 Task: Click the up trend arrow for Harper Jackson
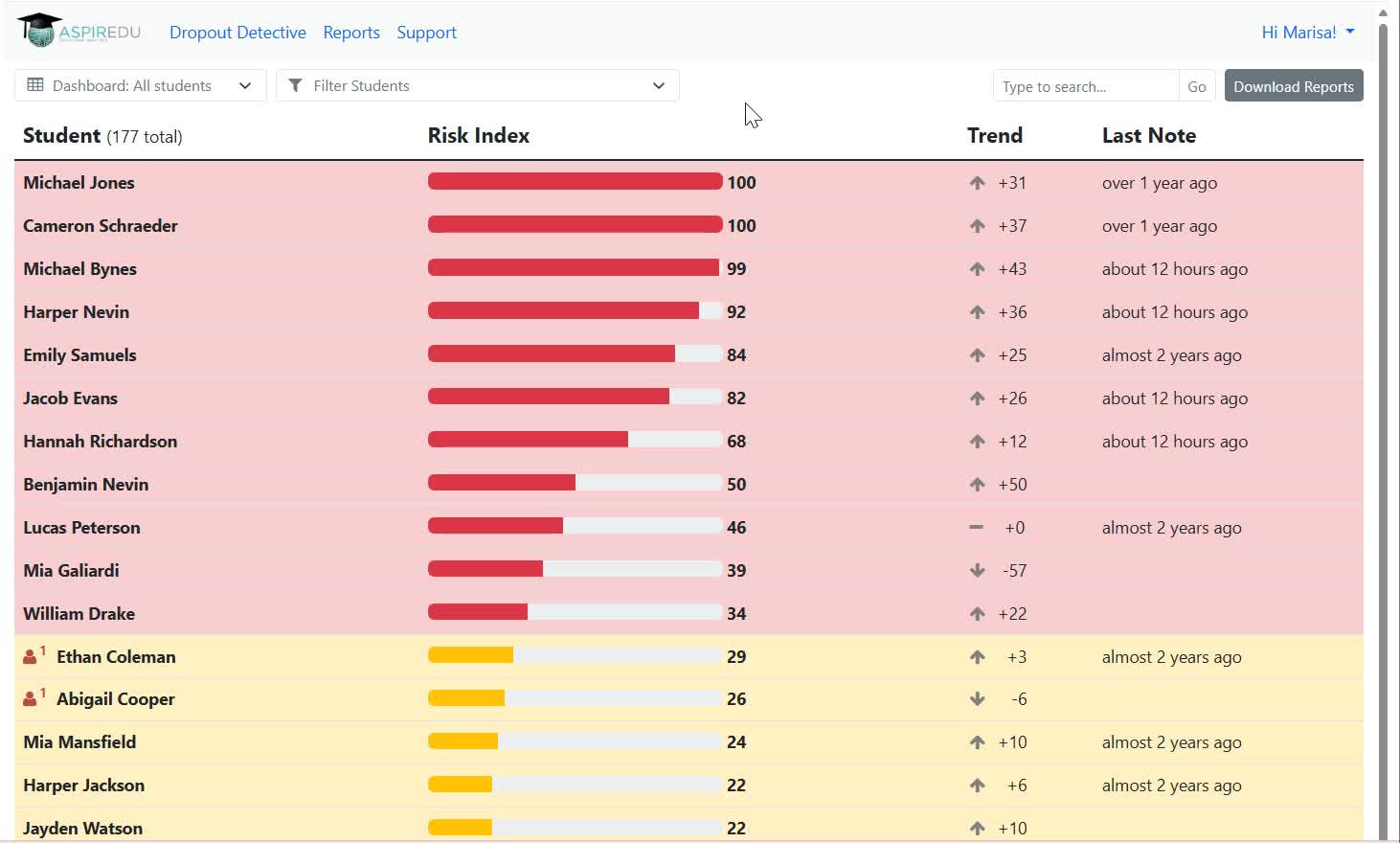(977, 785)
